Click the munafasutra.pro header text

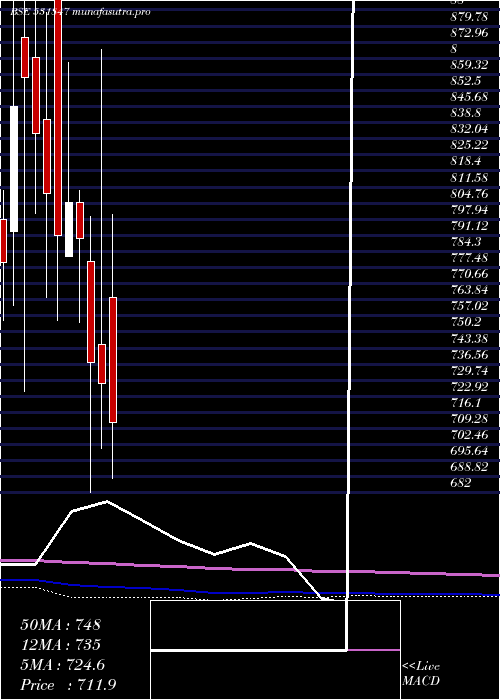(x=112, y=12)
